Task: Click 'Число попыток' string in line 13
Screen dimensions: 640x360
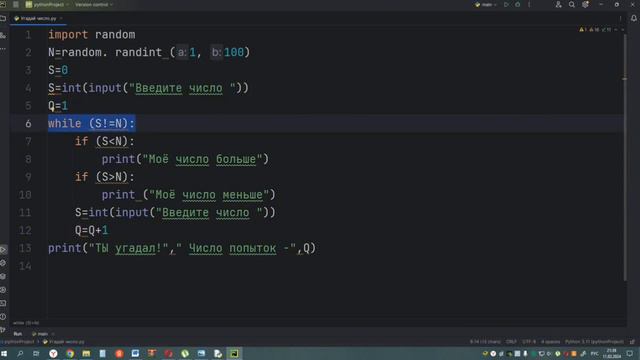Action: (x=232, y=248)
